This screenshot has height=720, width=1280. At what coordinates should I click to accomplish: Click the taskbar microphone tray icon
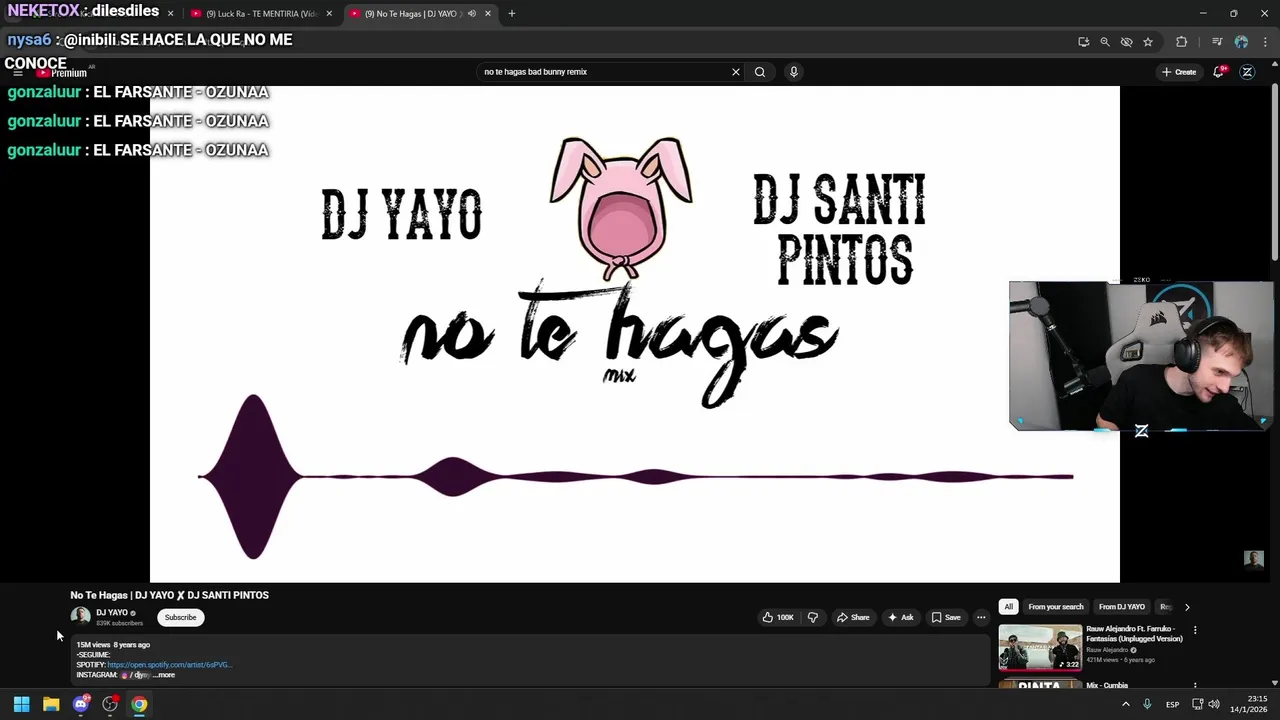click(x=1147, y=704)
